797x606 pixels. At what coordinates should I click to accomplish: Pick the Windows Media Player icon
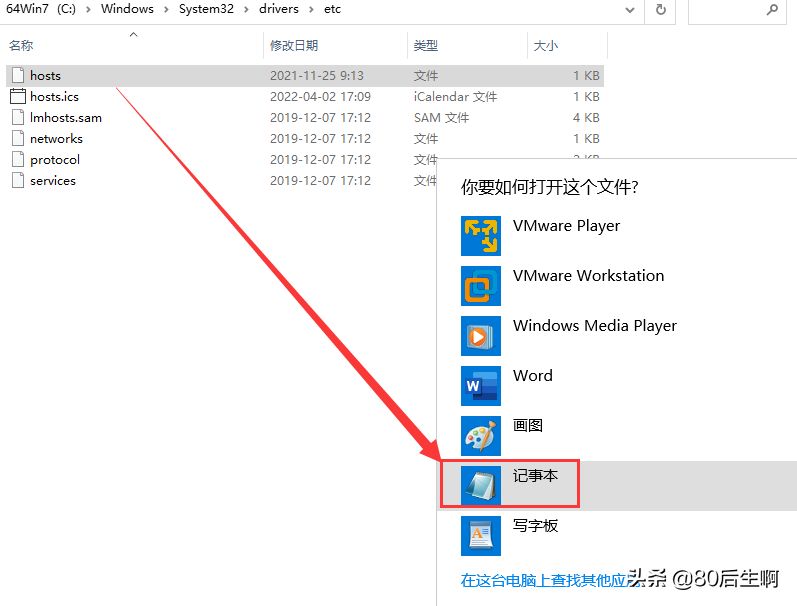point(480,336)
